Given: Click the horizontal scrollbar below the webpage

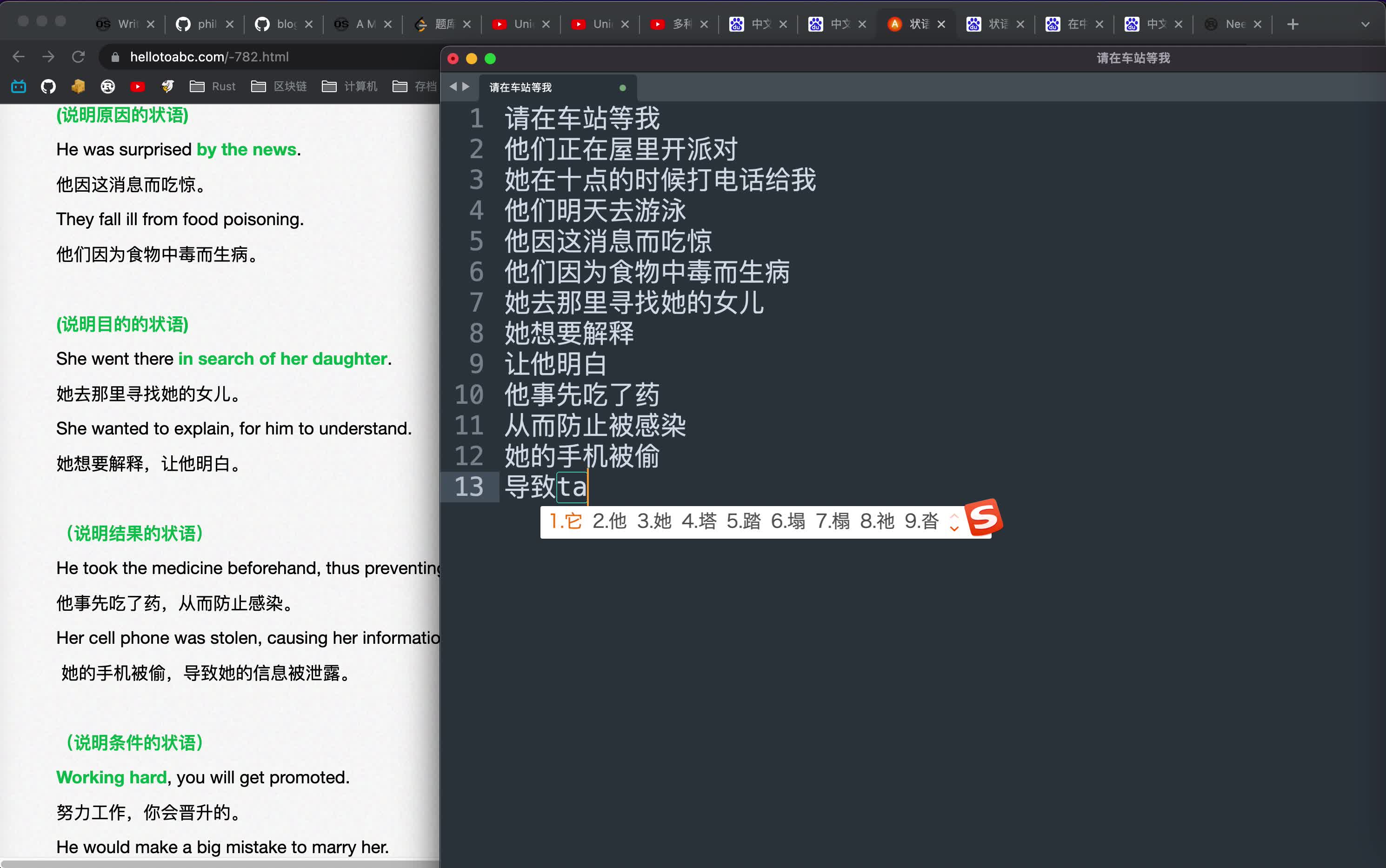Looking at the screenshot, I should pos(220,864).
